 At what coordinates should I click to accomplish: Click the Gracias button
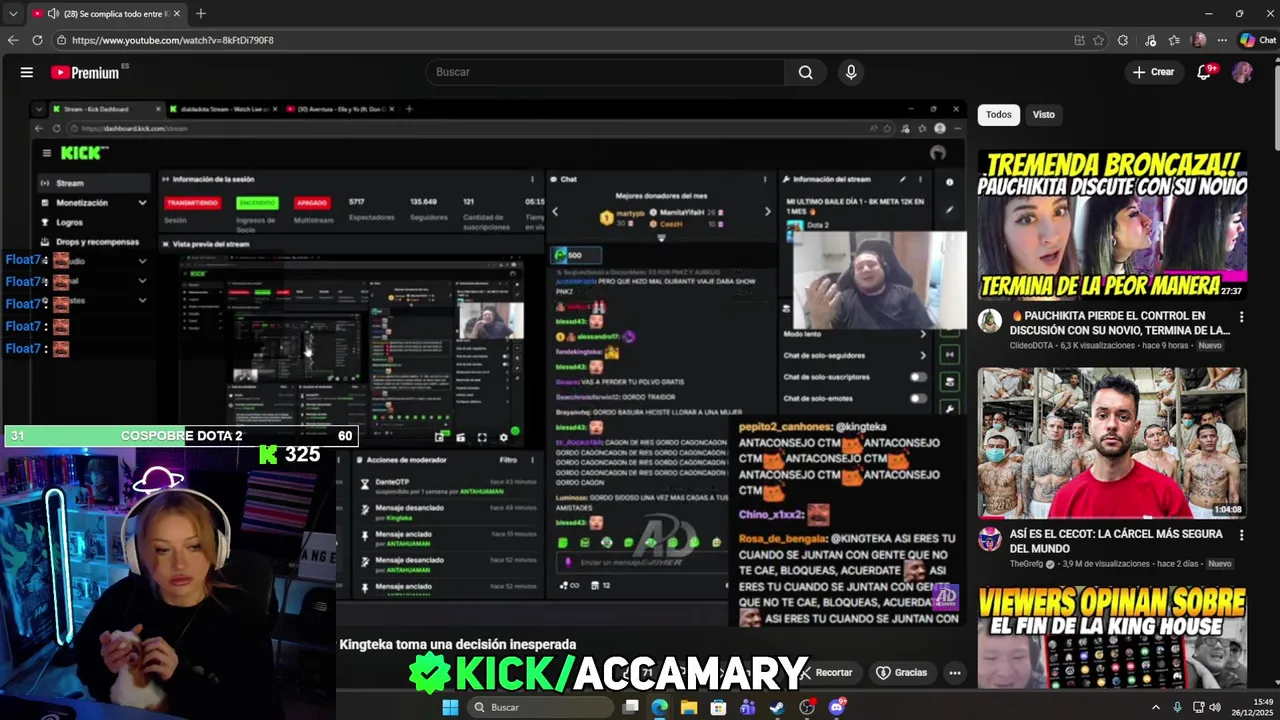click(902, 673)
